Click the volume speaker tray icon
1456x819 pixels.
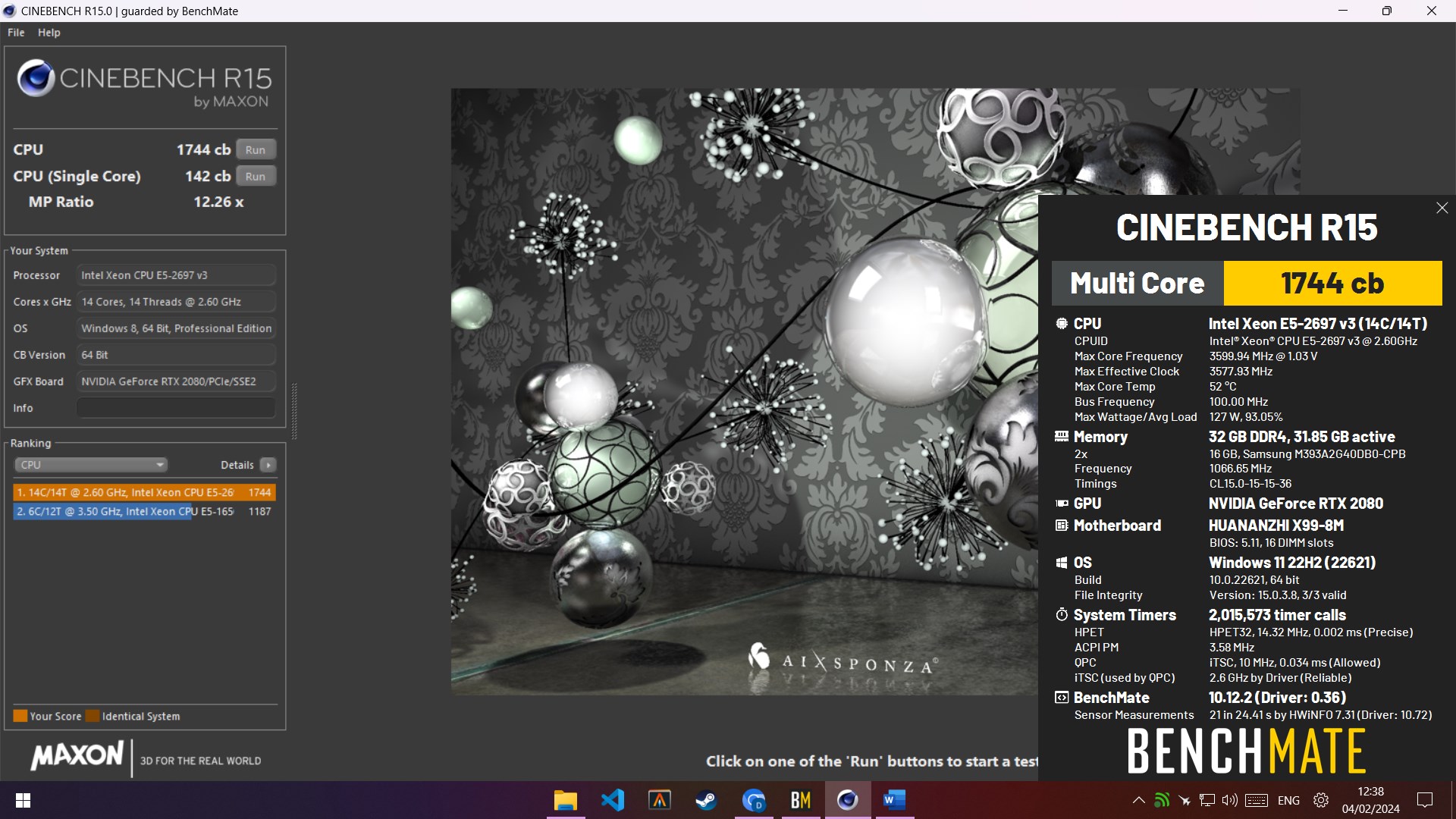point(1230,800)
